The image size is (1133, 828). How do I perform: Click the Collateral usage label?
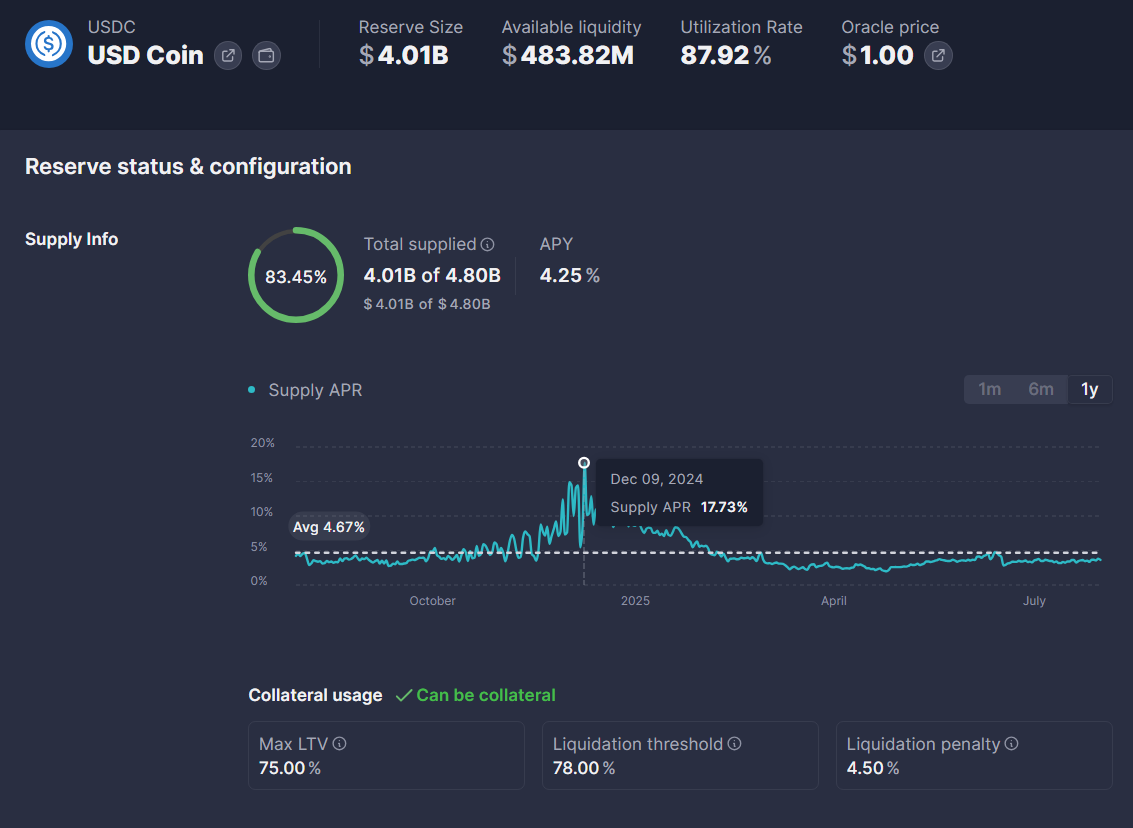click(315, 695)
